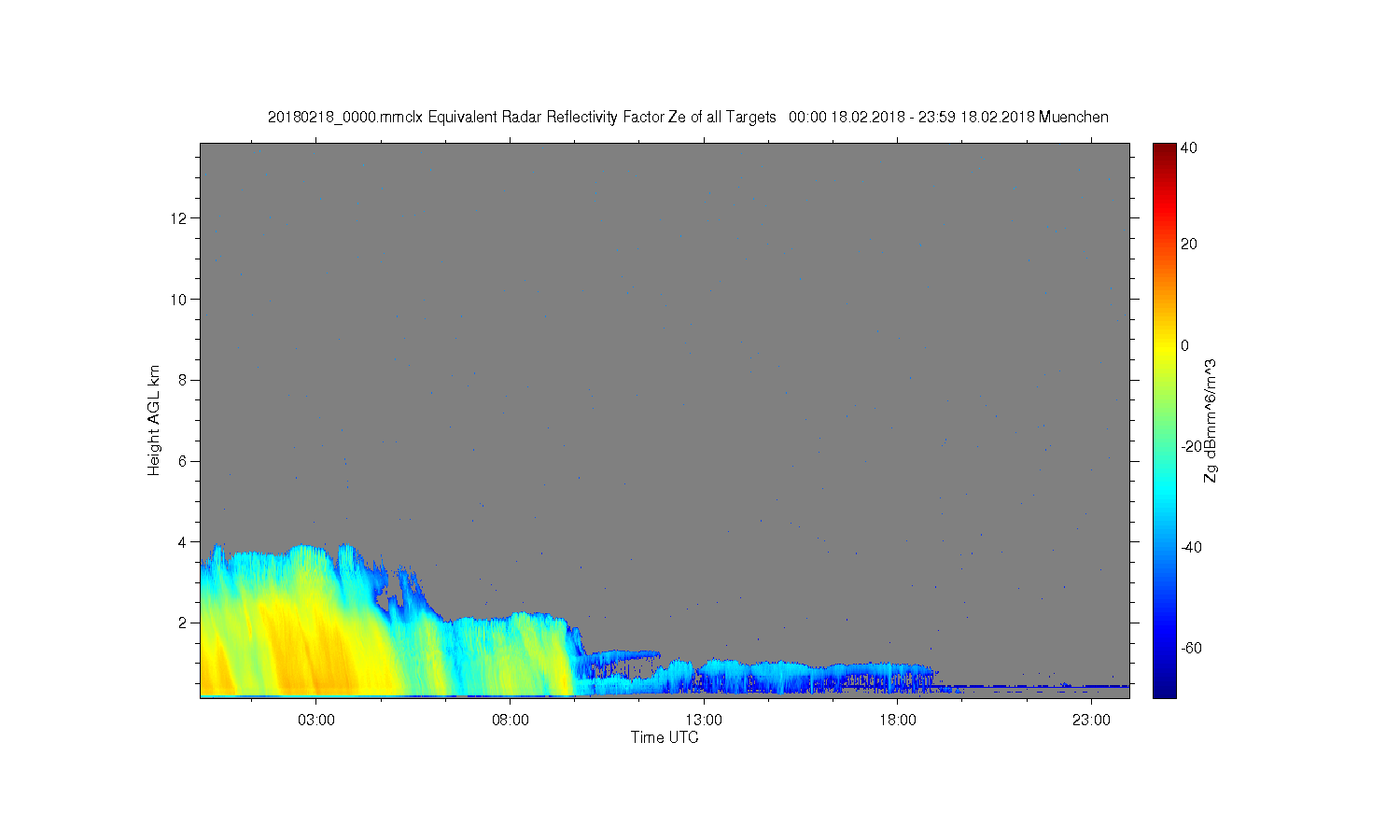Click the '18:00' time tick label
Viewport: 1400px width, 840px height.
(x=897, y=721)
